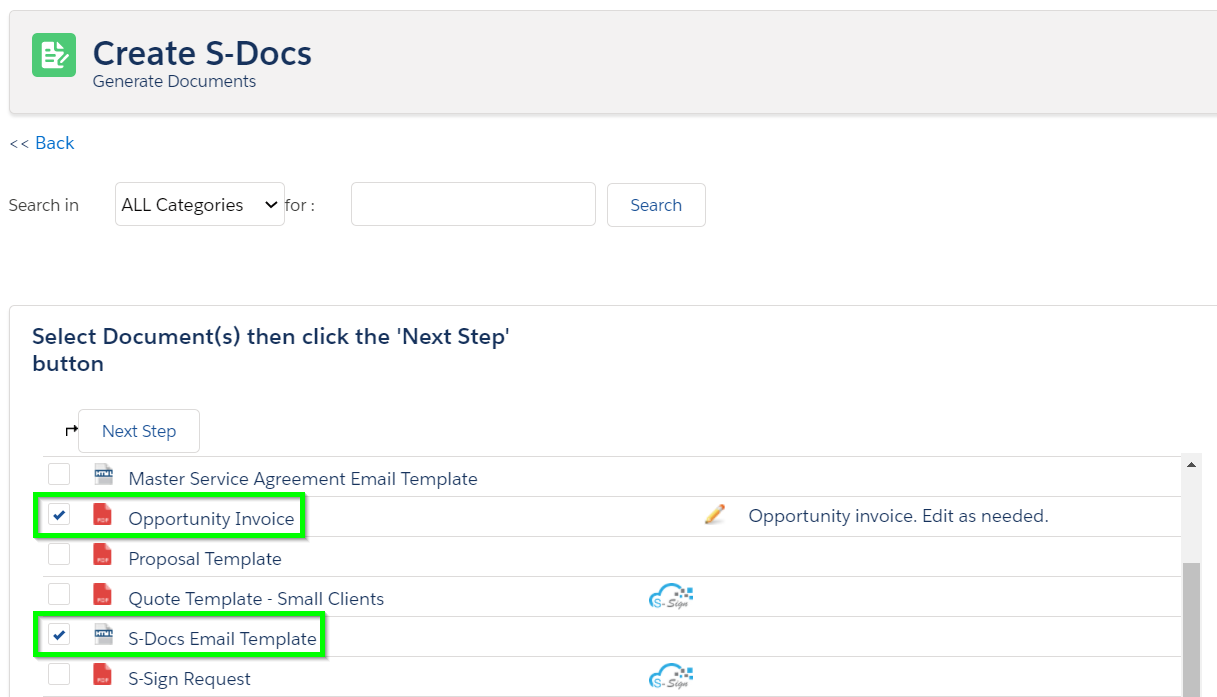Click the search text input field
The width and height of the screenshot is (1217, 697).
coord(473,204)
